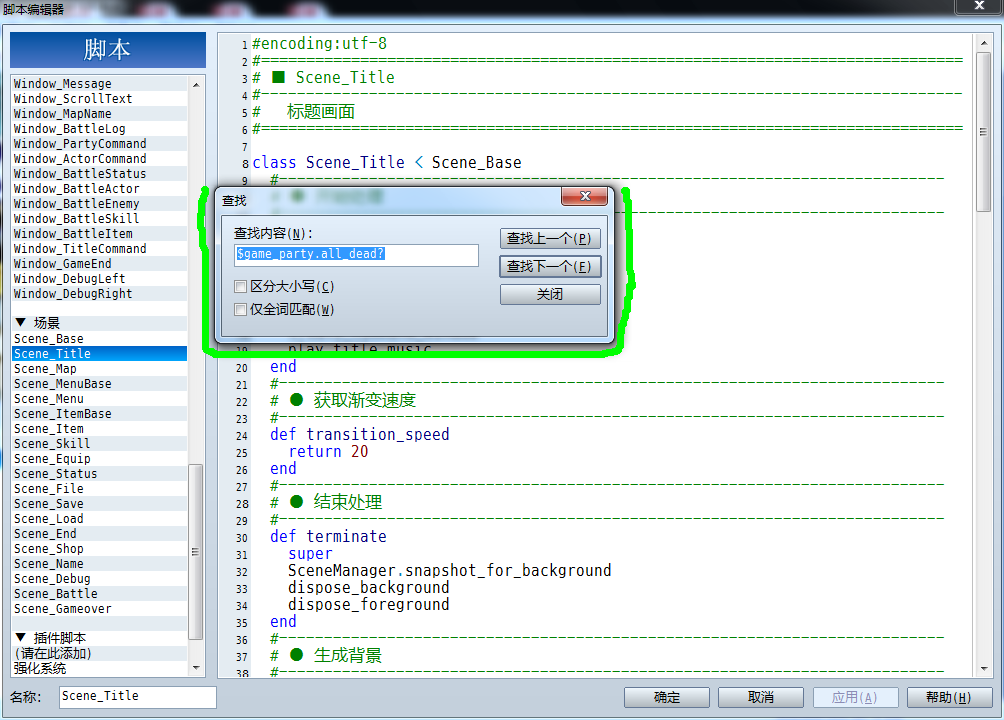Select Window_DebugRight script
Viewport: 1004px width, 720px height.
[x=100, y=293]
